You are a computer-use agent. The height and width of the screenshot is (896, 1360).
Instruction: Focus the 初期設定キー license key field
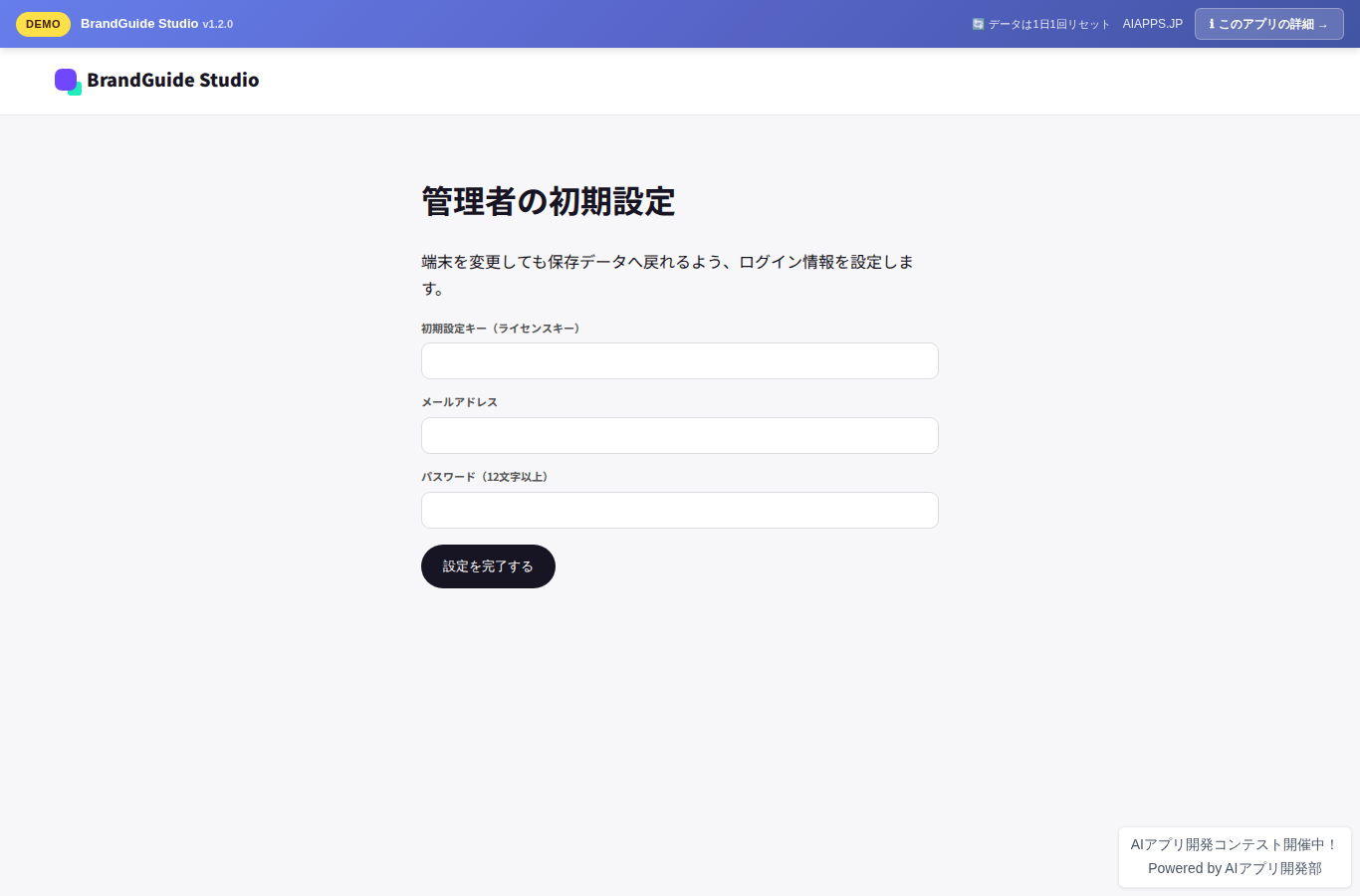[680, 361]
